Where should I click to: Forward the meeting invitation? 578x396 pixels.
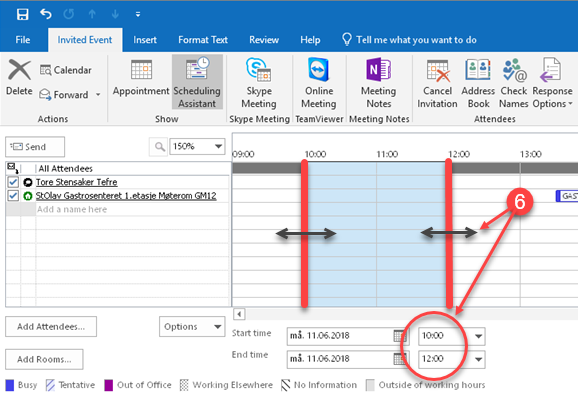point(64,95)
